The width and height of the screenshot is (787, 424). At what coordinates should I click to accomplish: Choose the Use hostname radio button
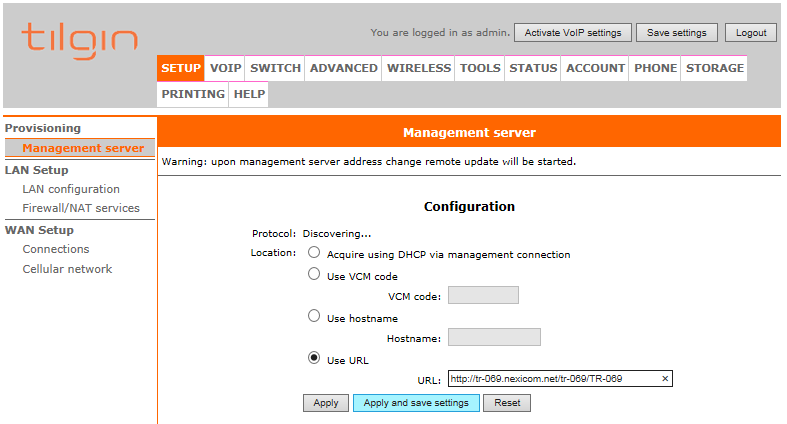[314, 316]
